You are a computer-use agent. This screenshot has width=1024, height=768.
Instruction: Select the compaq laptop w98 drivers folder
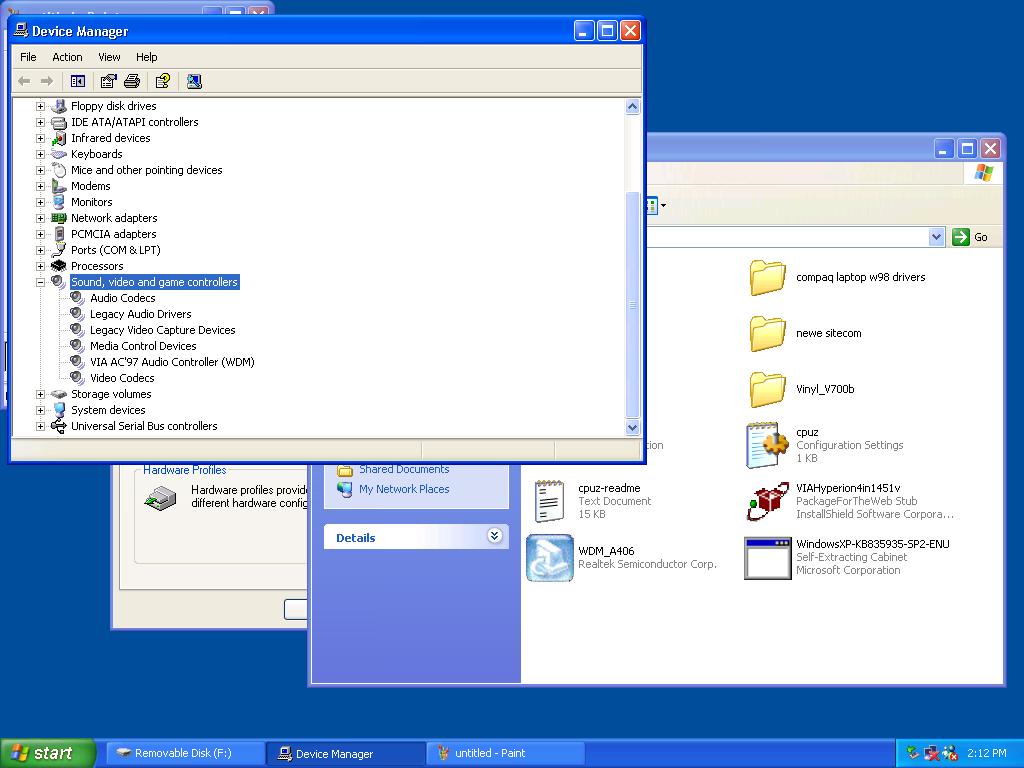click(767, 278)
